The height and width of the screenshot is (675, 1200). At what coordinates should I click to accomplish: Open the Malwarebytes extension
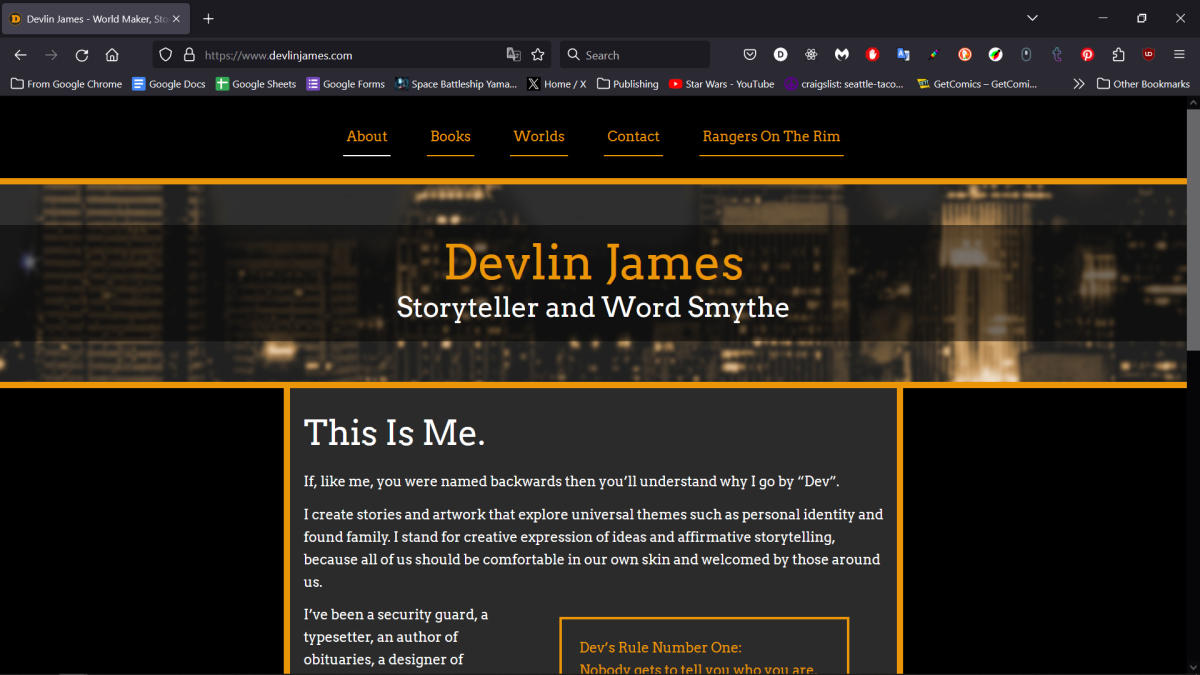click(842, 55)
